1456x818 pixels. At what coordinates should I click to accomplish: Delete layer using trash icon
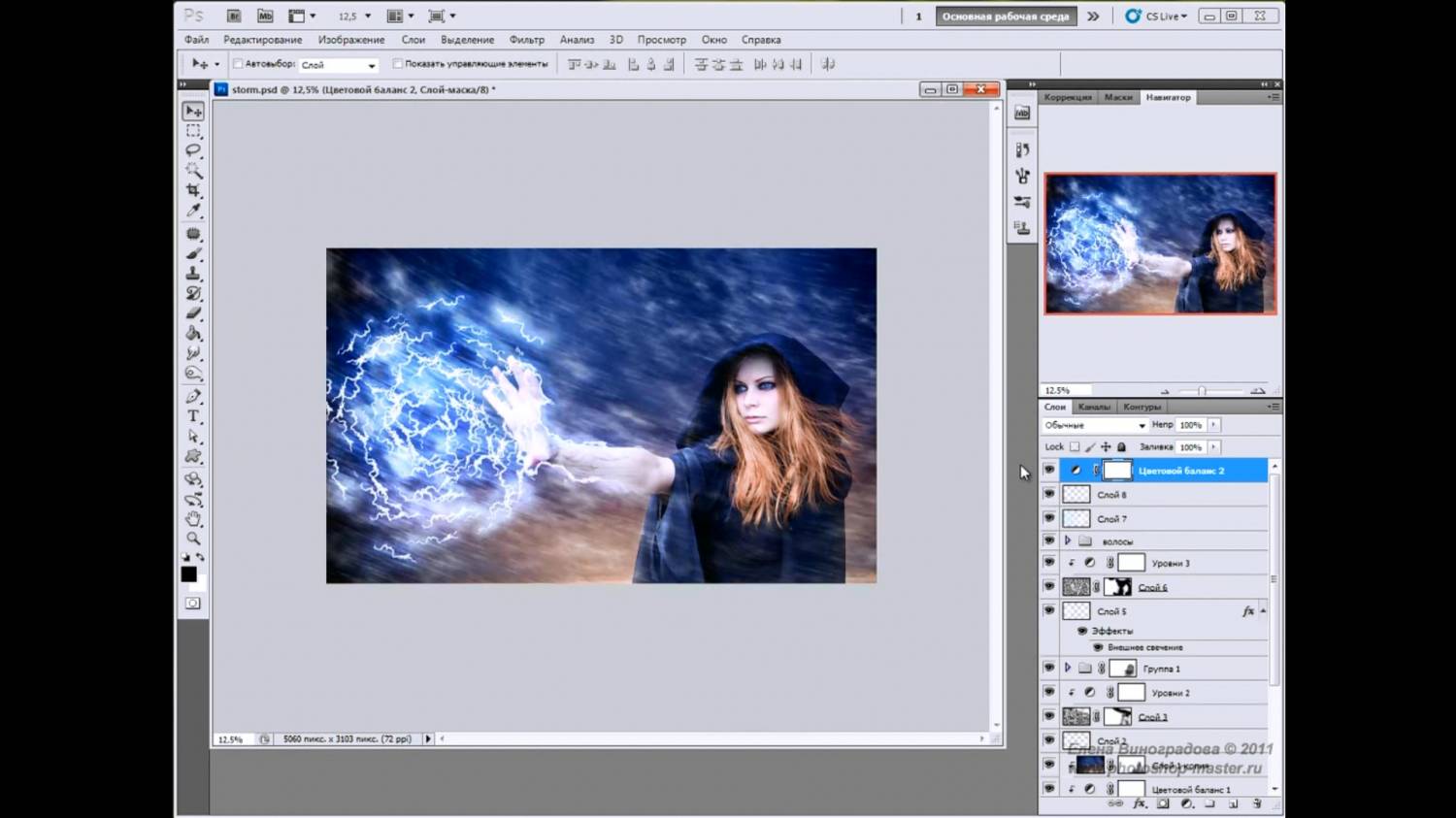[x=1257, y=804]
